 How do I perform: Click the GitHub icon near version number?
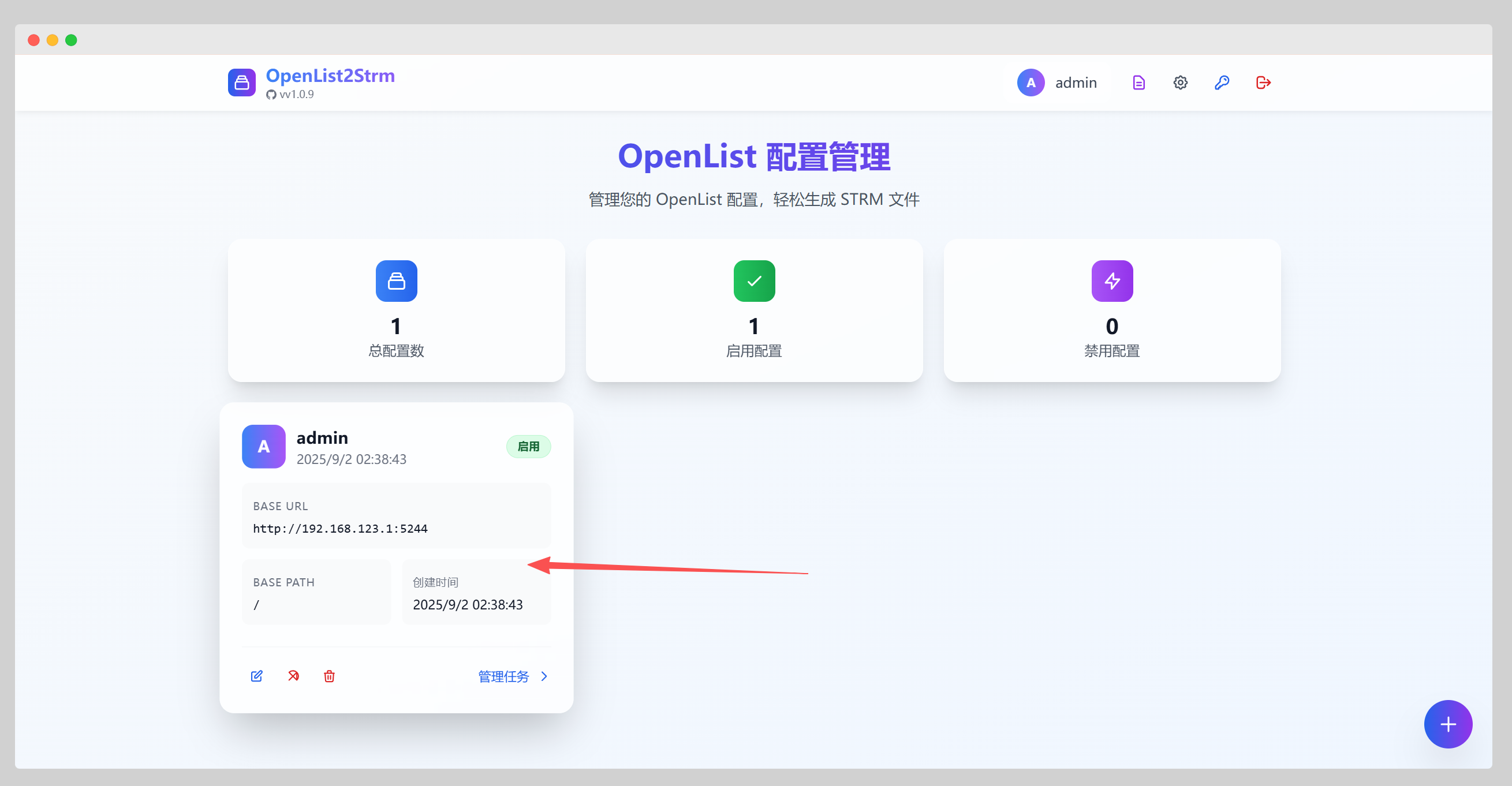click(x=271, y=95)
